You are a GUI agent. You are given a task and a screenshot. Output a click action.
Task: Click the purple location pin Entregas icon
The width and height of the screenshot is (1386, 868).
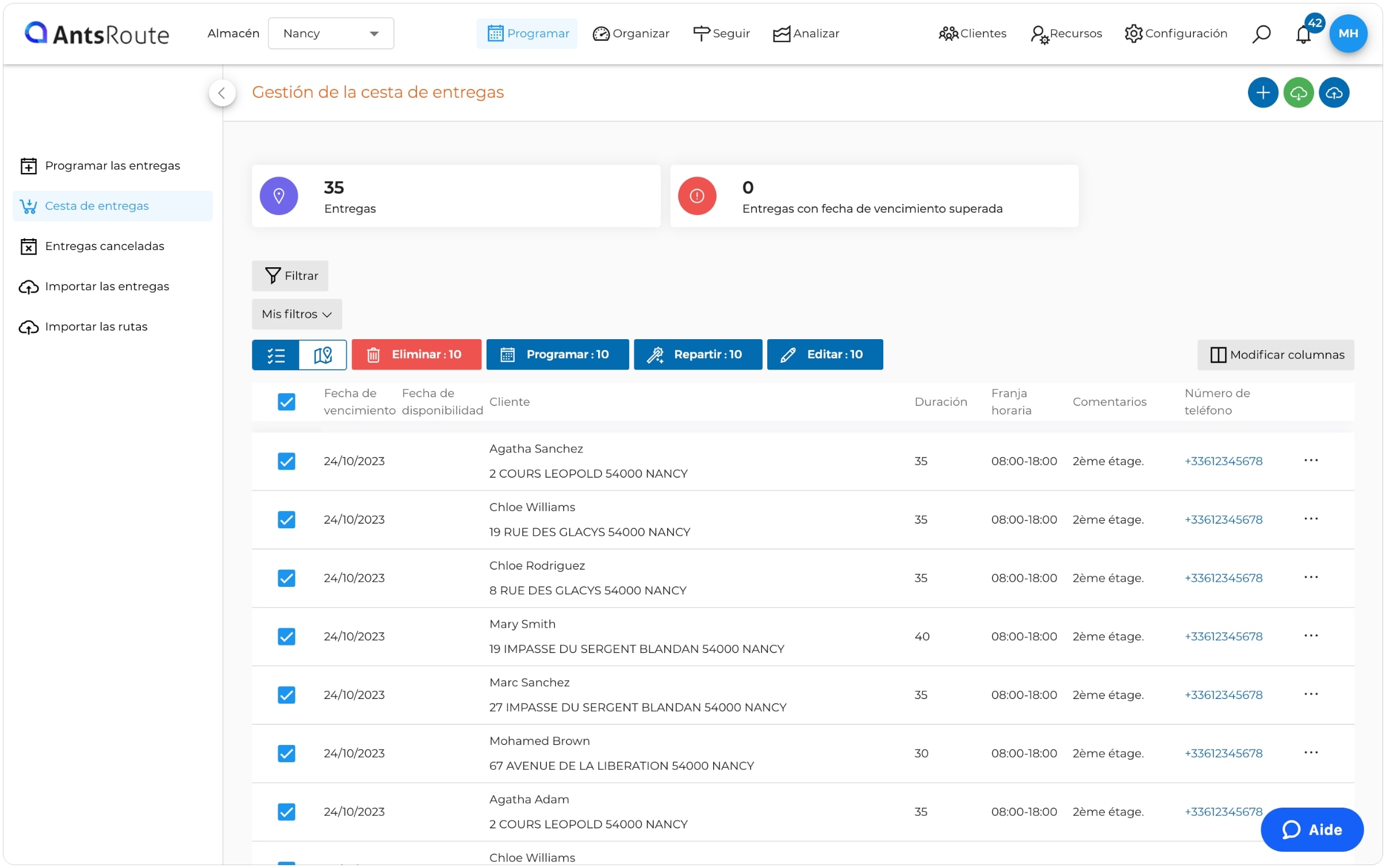tap(279, 196)
